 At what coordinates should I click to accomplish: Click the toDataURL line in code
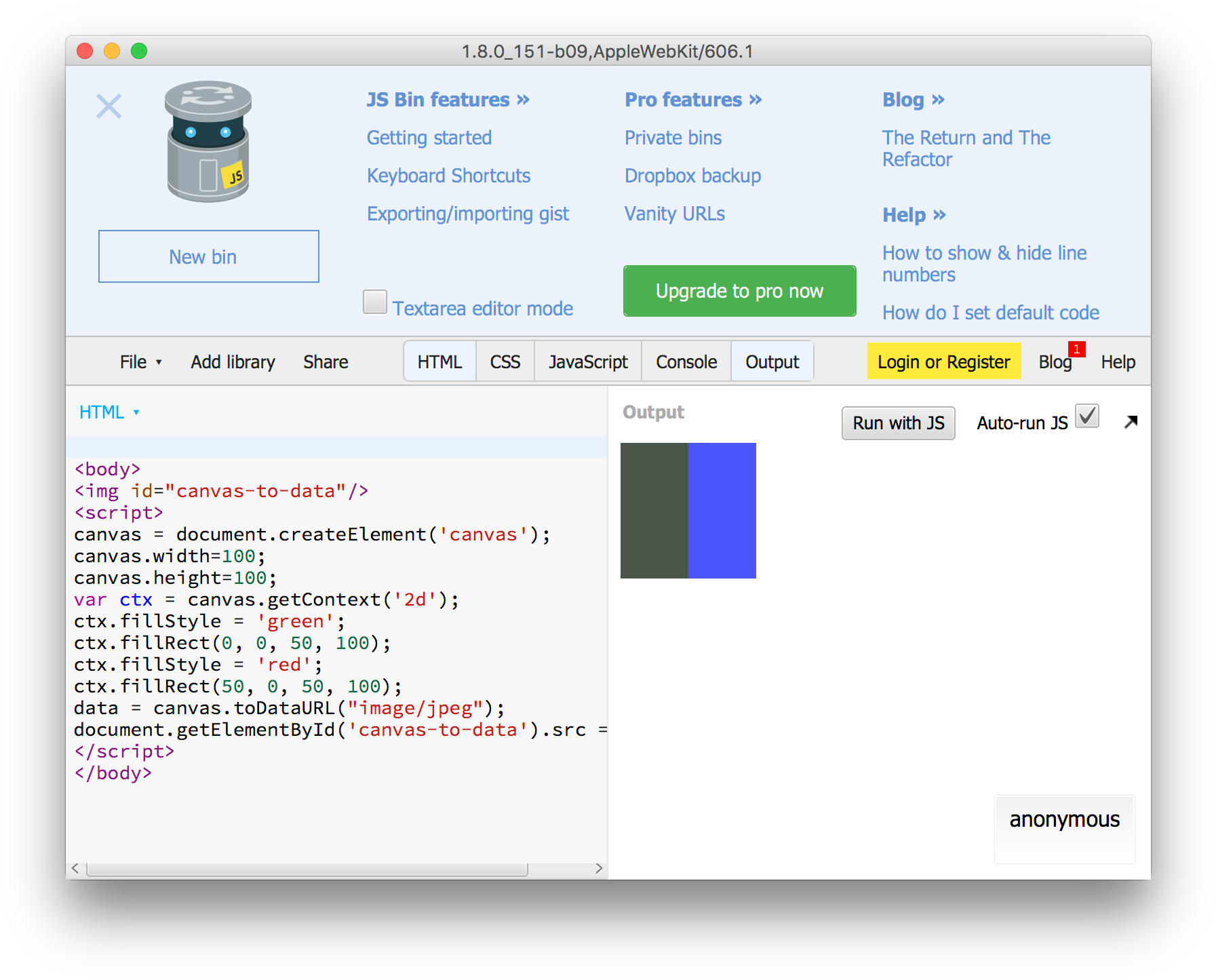click(290, 708)
